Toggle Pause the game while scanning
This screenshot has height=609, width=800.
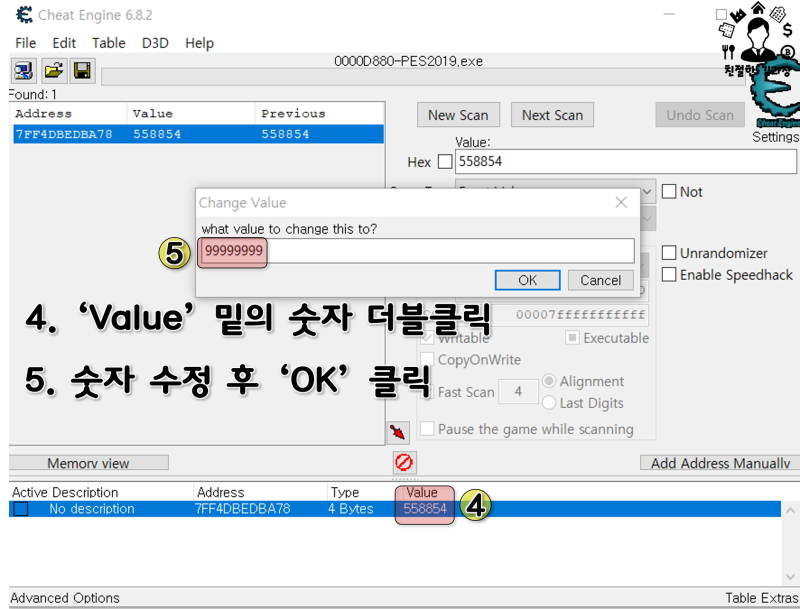click(427, 429)
